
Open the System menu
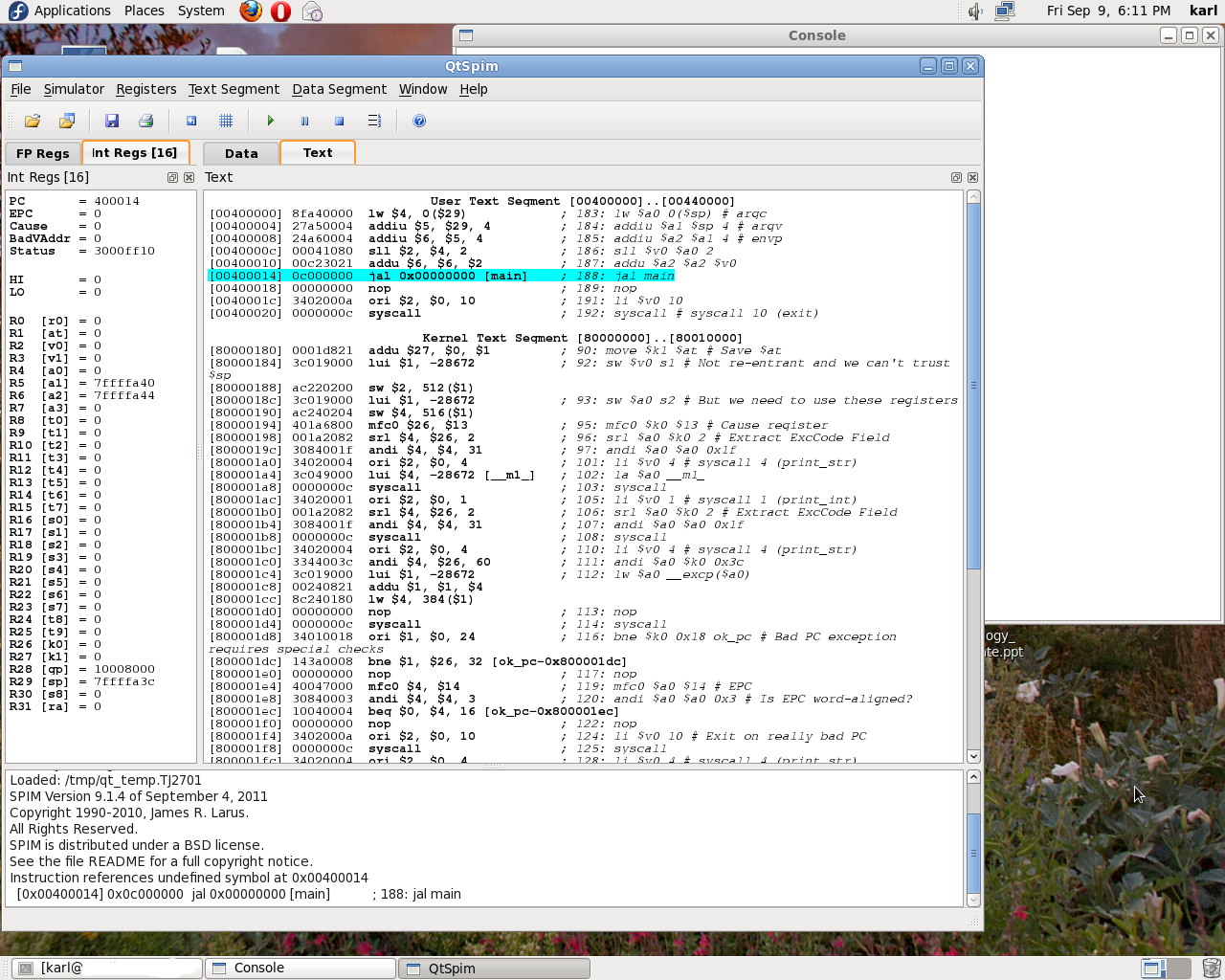[201, 11]
